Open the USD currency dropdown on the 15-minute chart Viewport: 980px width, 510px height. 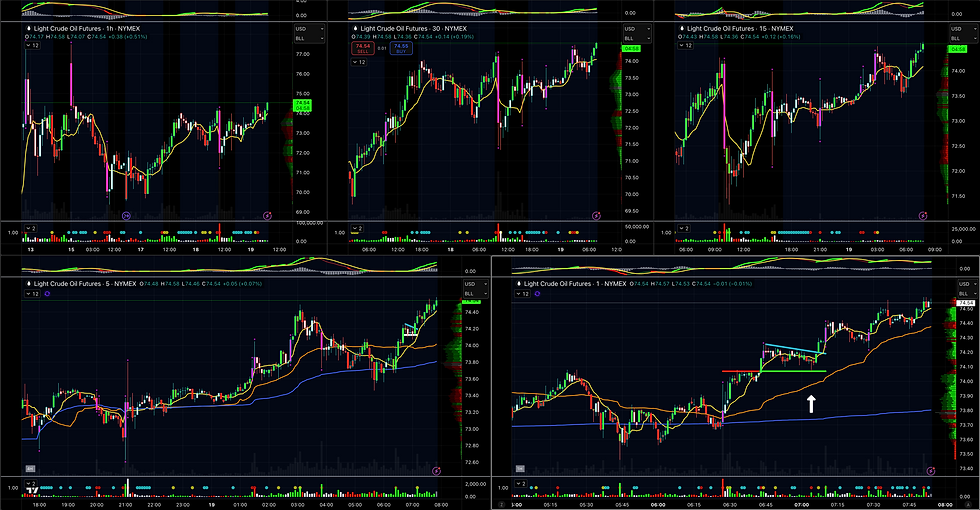pos(964,29)
